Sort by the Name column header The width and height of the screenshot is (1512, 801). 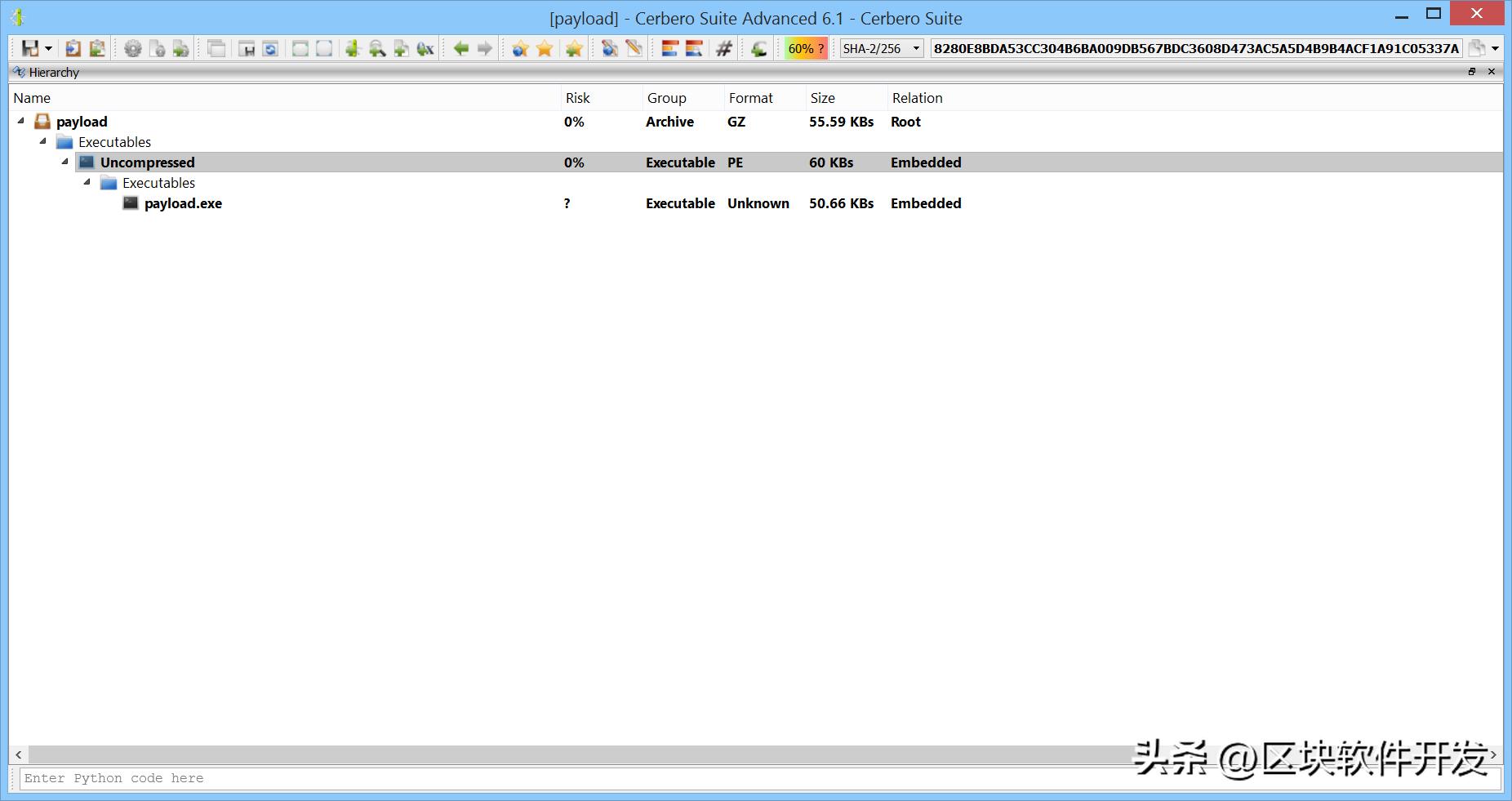click(285, 98)
